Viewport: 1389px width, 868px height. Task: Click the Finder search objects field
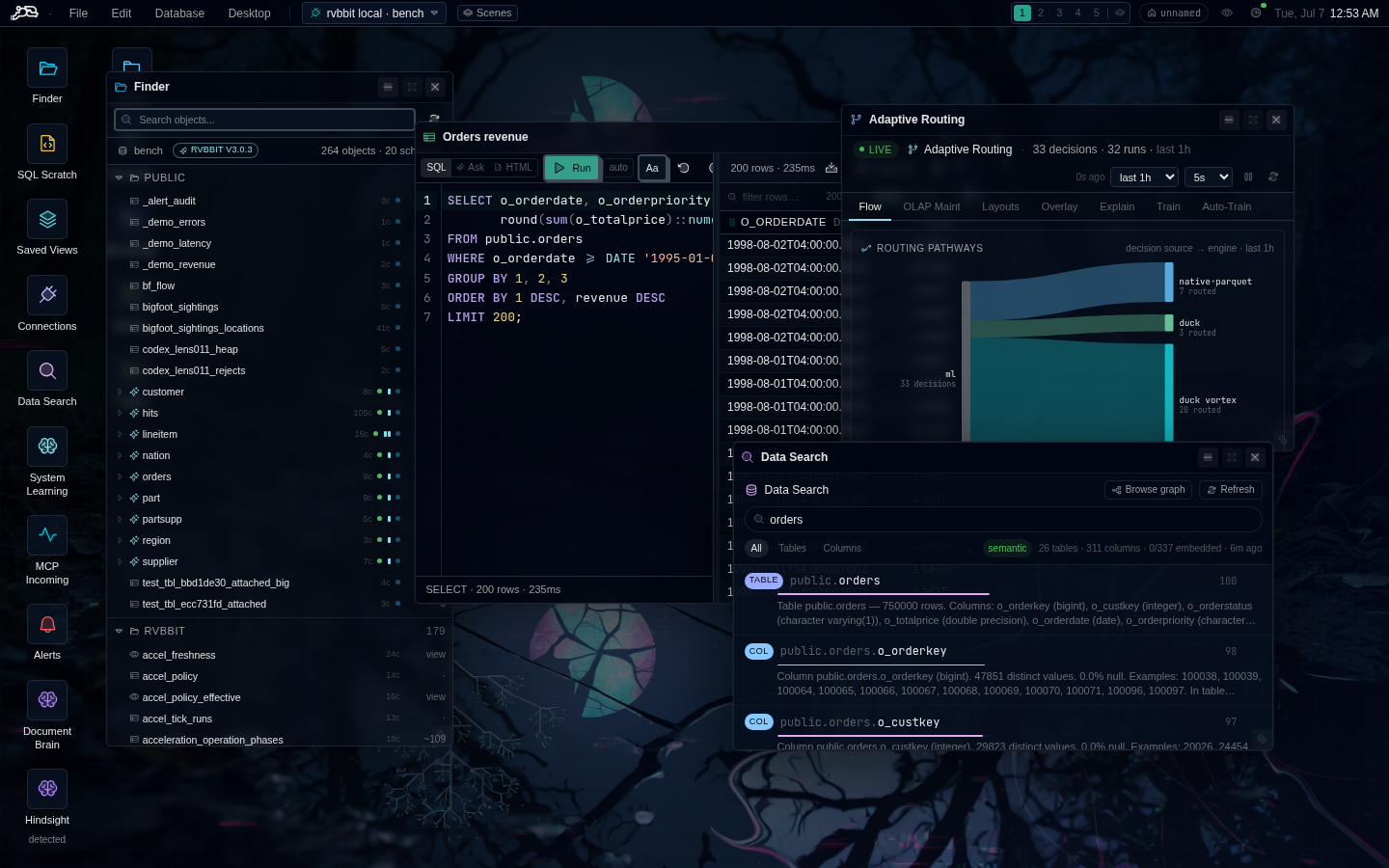click(x=264, y=120)
